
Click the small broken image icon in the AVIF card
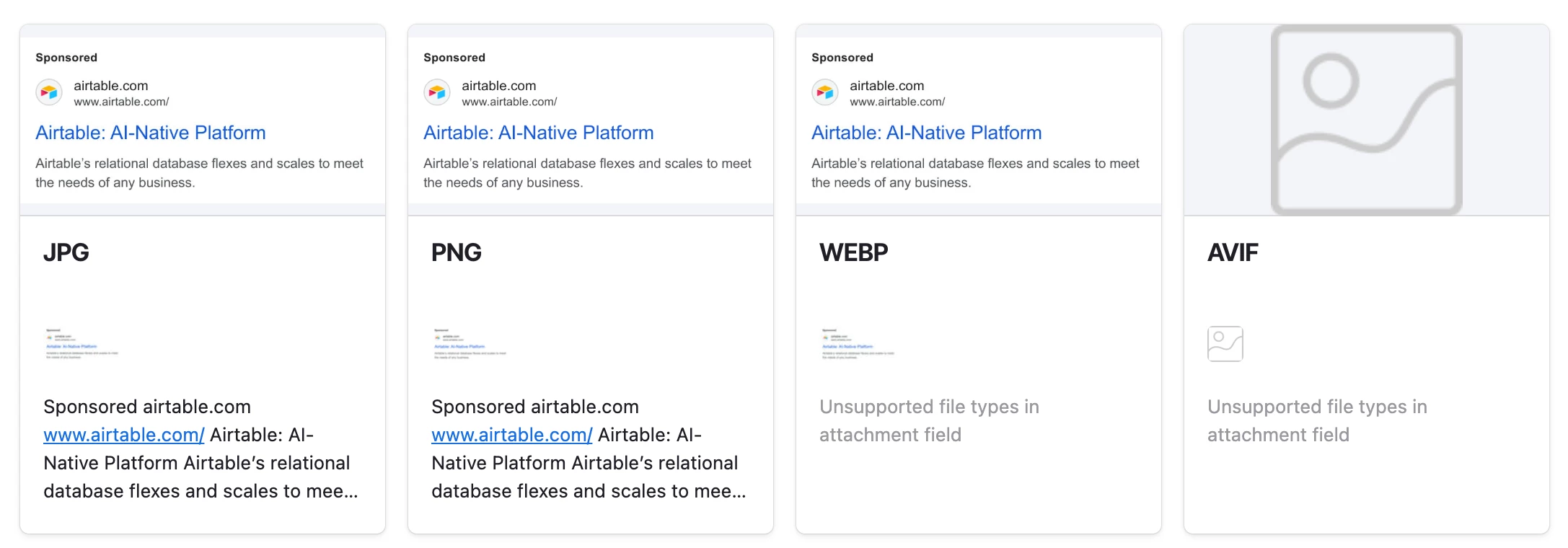1225,344
